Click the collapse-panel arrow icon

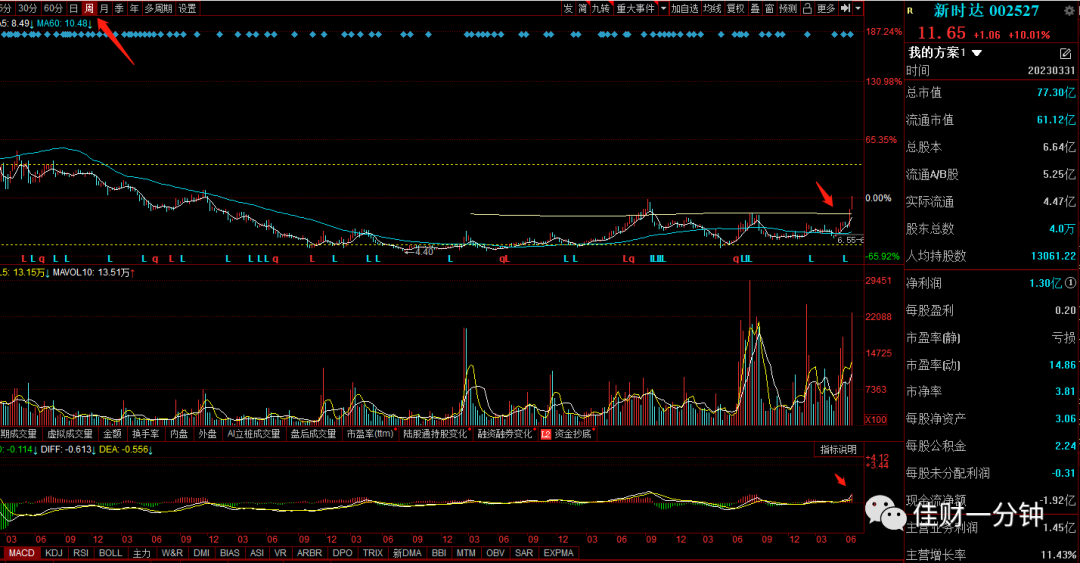click(x=846, y=8)
